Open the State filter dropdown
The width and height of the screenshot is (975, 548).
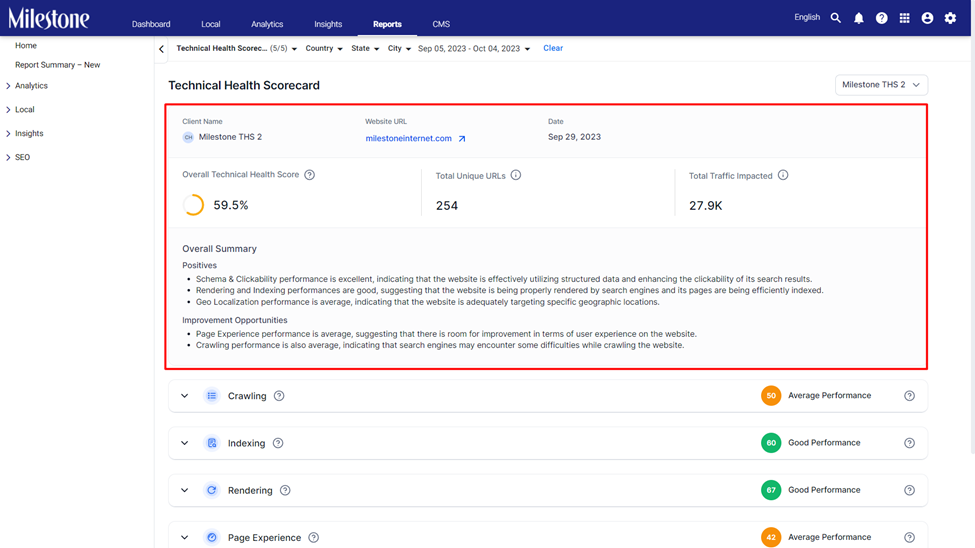[365, 49]
